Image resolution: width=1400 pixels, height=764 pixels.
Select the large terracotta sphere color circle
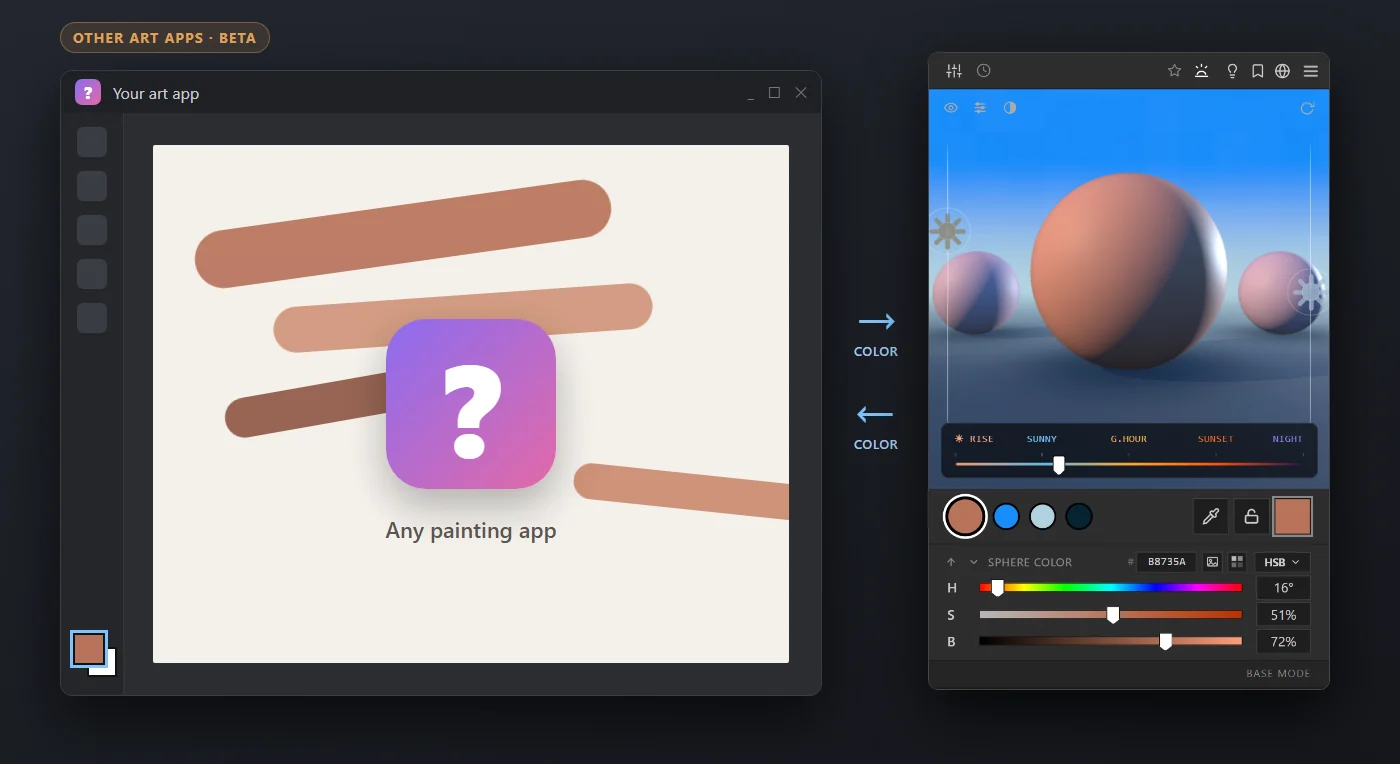pos(965,516)
